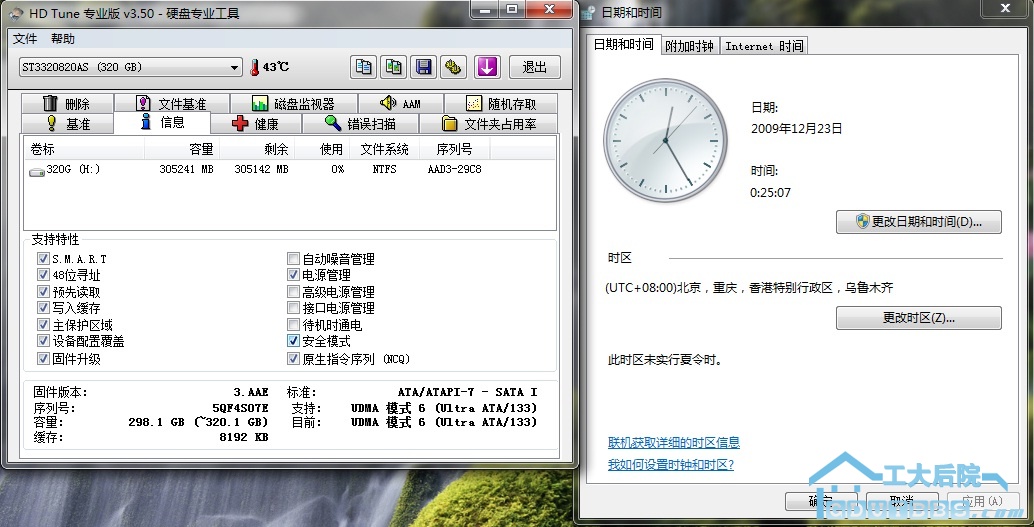Click the 剩余 column header
Viewport: 1034px width, 527px height.
tap(257, 149)
